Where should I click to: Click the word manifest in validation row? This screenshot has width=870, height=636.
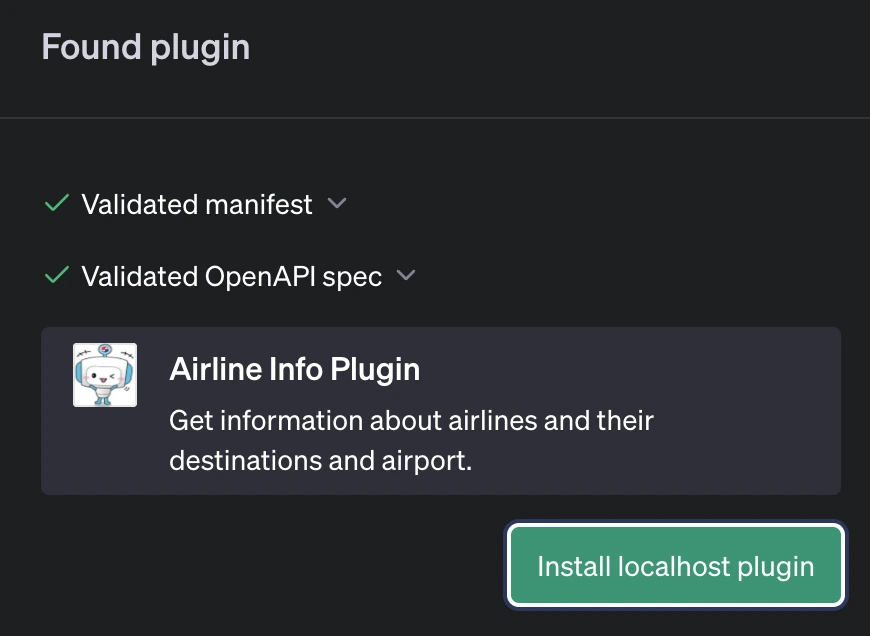[x=259, y=205]
